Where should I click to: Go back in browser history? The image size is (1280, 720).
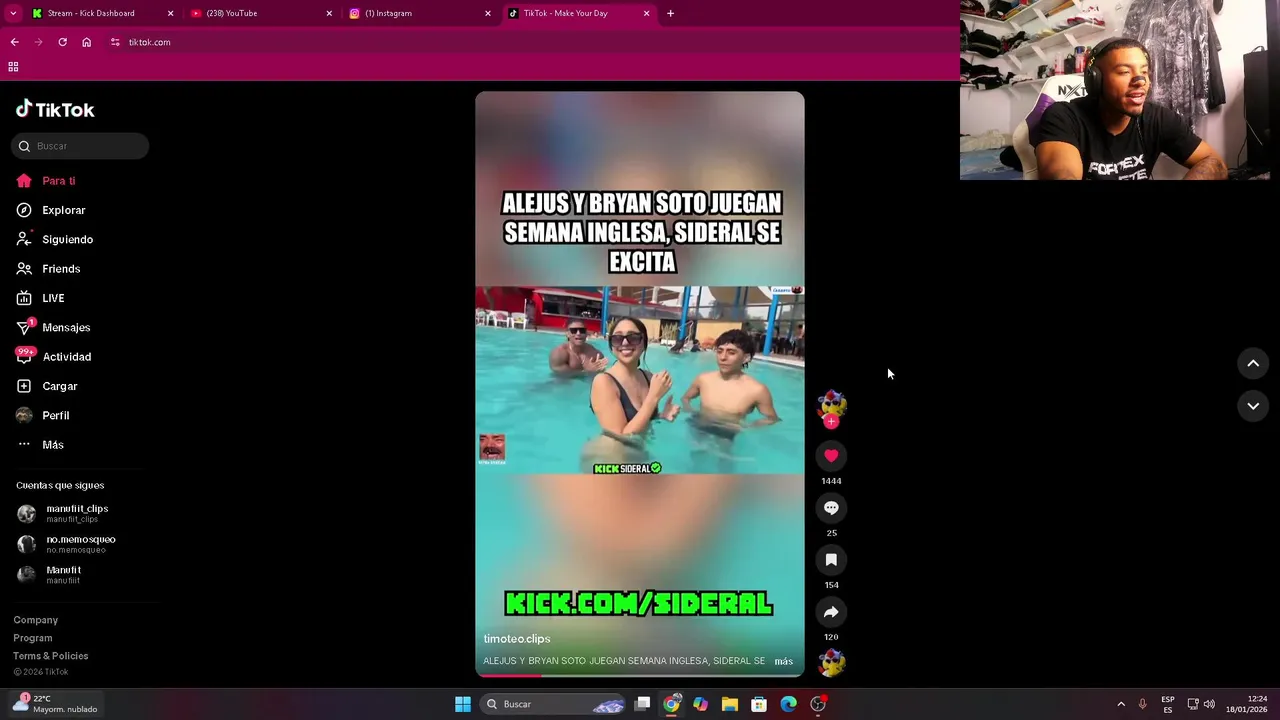(x=14, y=42)
